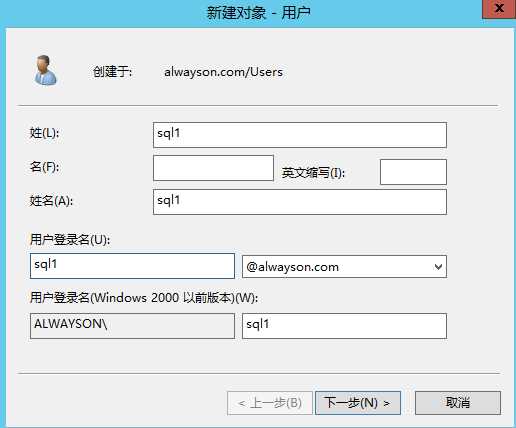Viewport: 516px width, 428px height.
Task: Click the pre-Windows 2000 logon name sql1 field
Action: (344, 326)
